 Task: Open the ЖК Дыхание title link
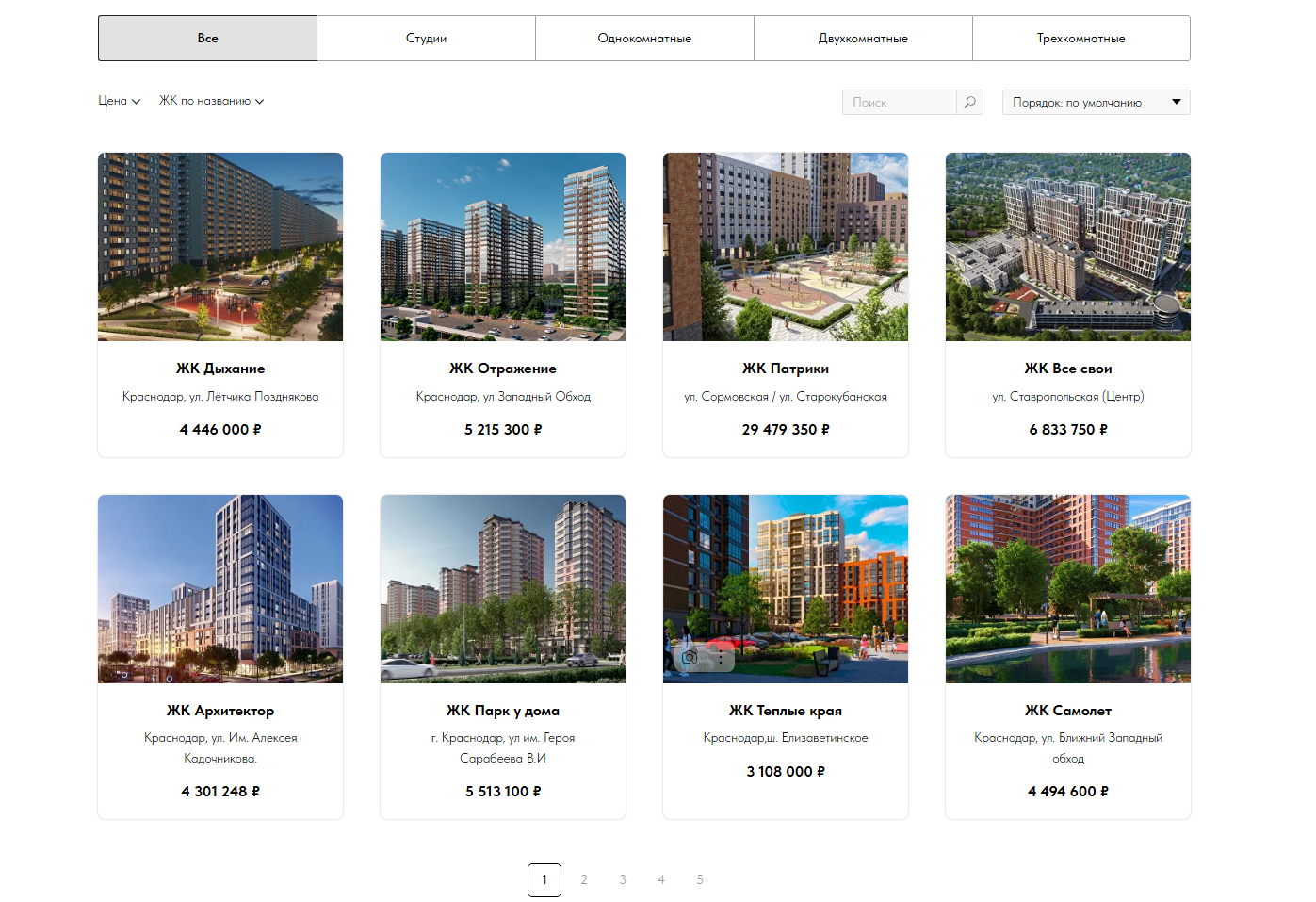220,369
